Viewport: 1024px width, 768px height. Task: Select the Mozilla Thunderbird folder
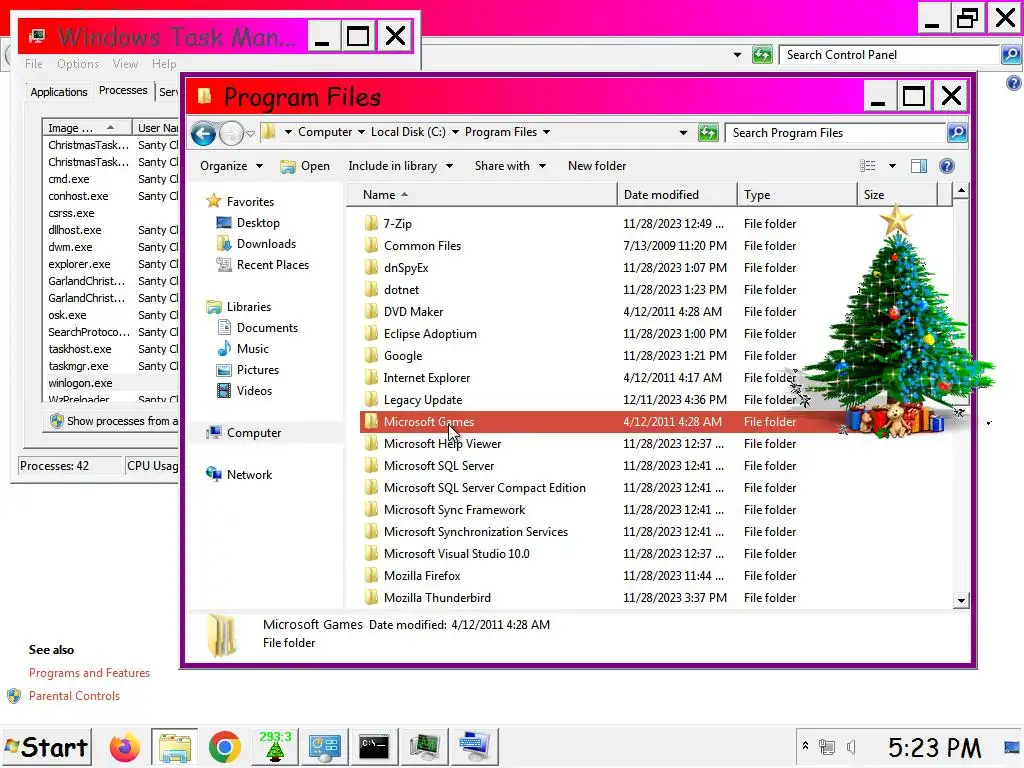[x=437, y=598]
